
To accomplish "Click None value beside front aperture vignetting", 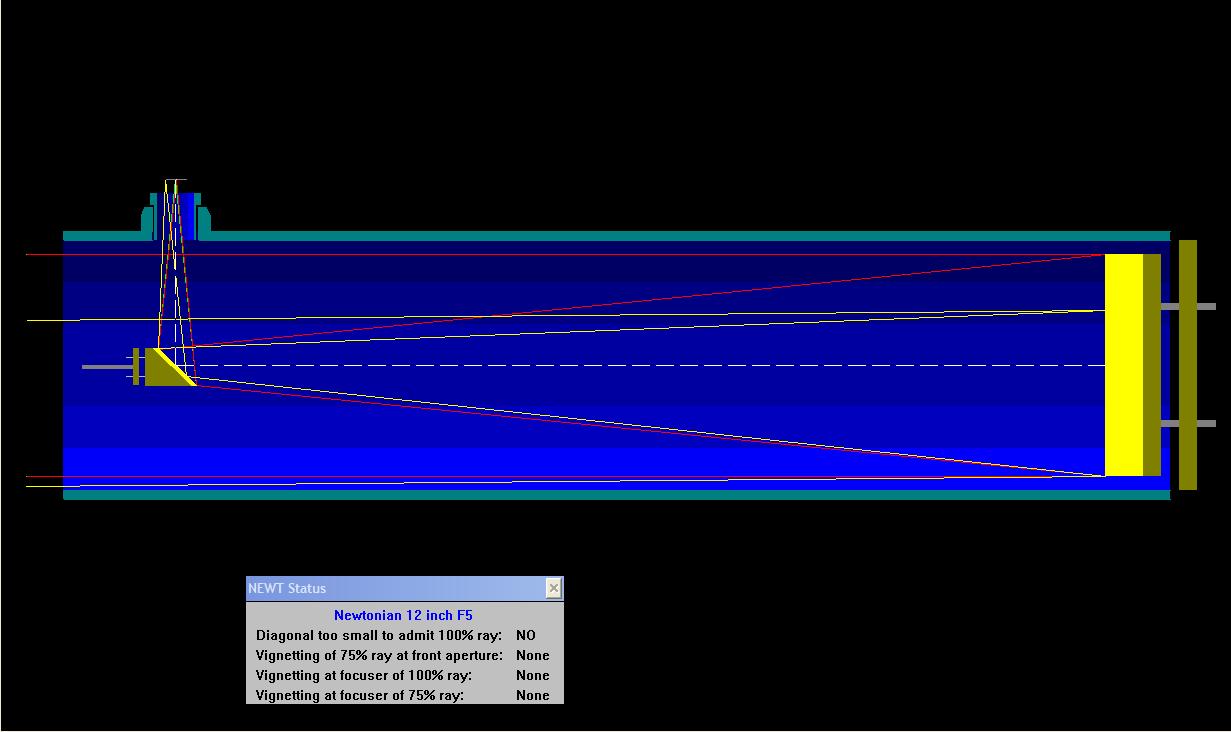I will pyautogui.click(x=532, y=656).
